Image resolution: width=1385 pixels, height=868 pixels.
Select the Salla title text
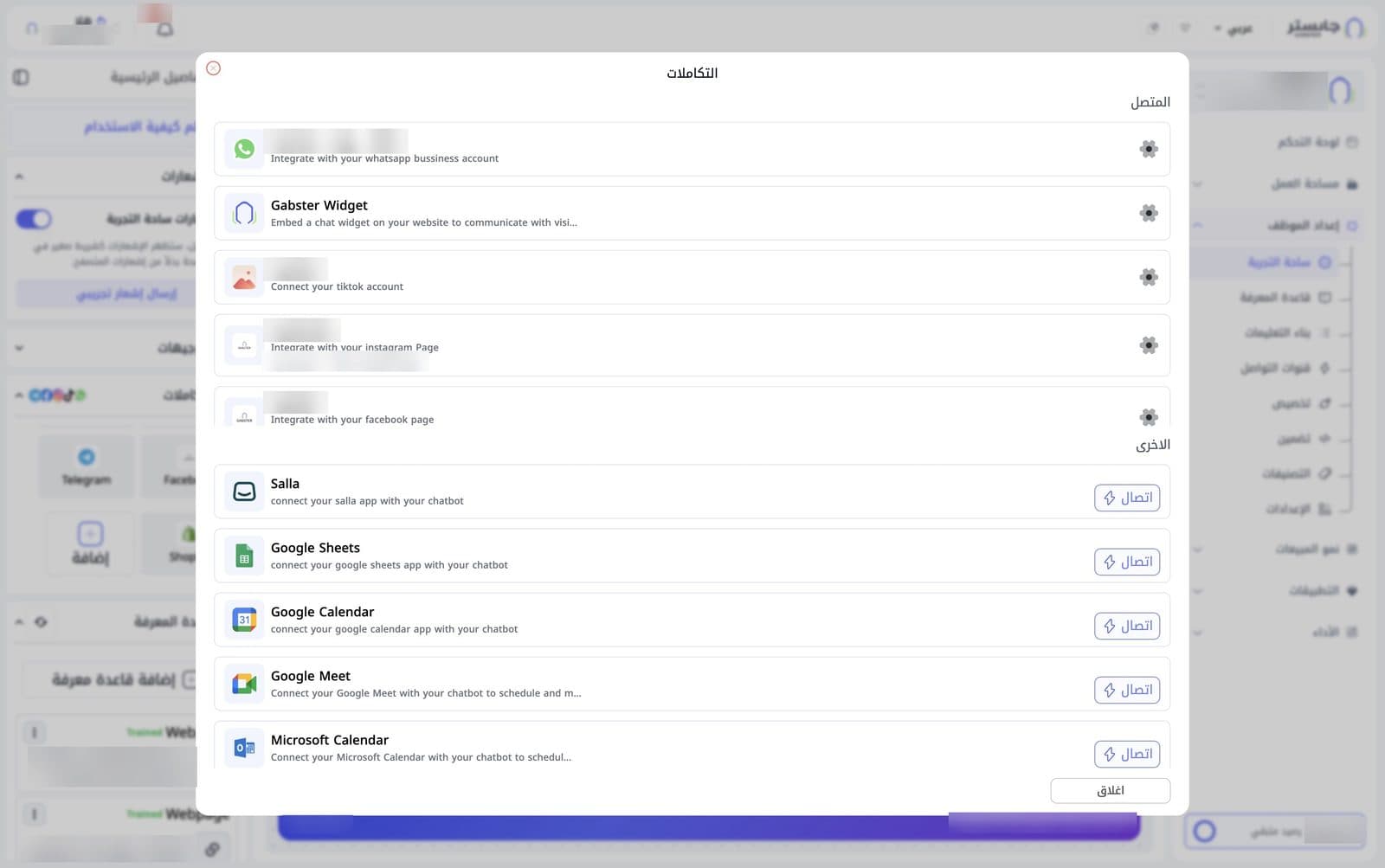pos(285,484)
